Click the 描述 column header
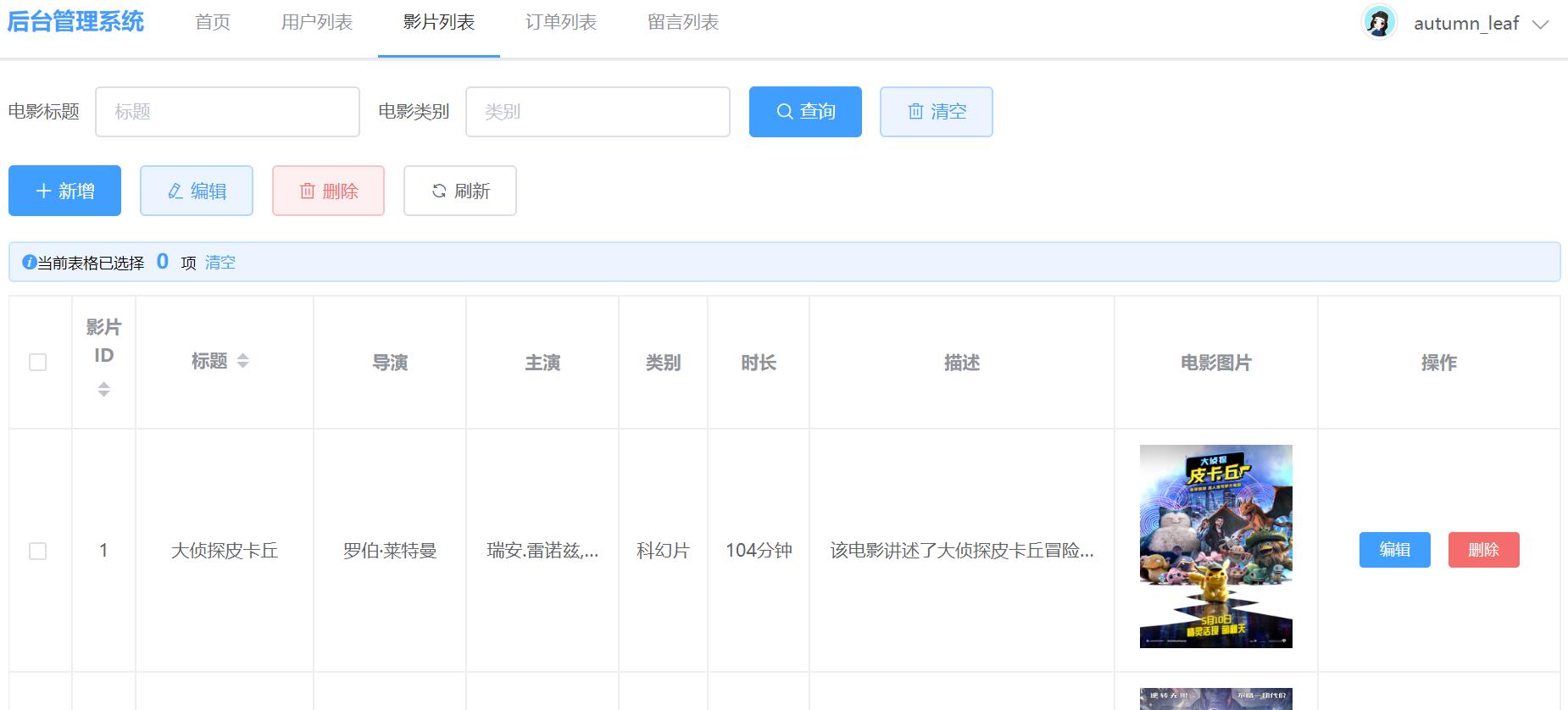The height and width of the screenshot is (710, 1568). pyautogui.click(x=962, y=363)
